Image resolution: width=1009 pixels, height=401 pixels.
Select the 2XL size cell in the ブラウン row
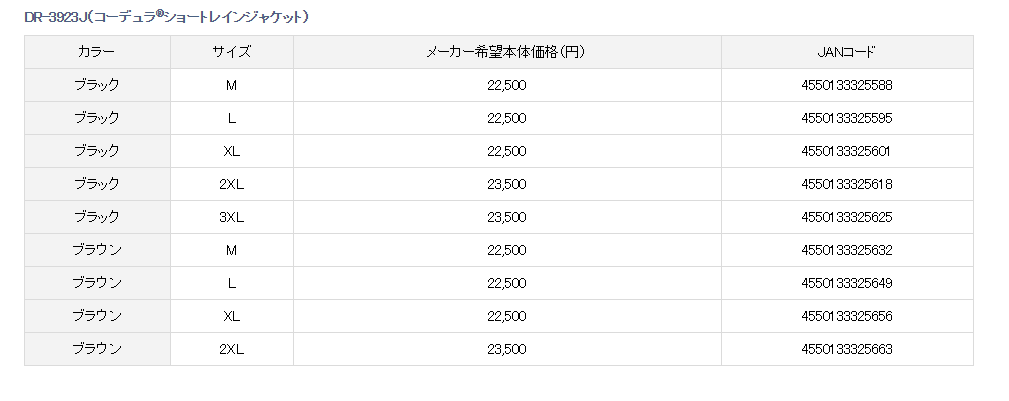[x=231, y=349]
